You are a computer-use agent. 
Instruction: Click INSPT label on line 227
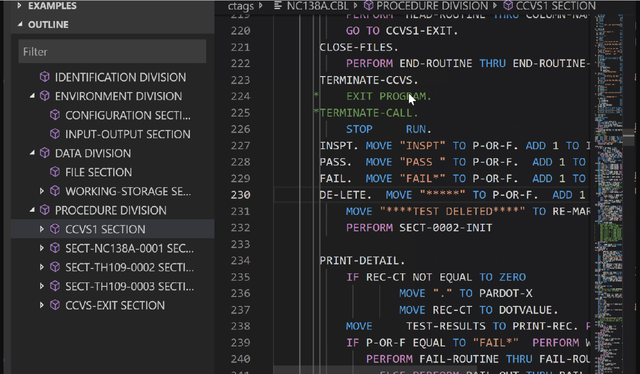coord(339,146)
